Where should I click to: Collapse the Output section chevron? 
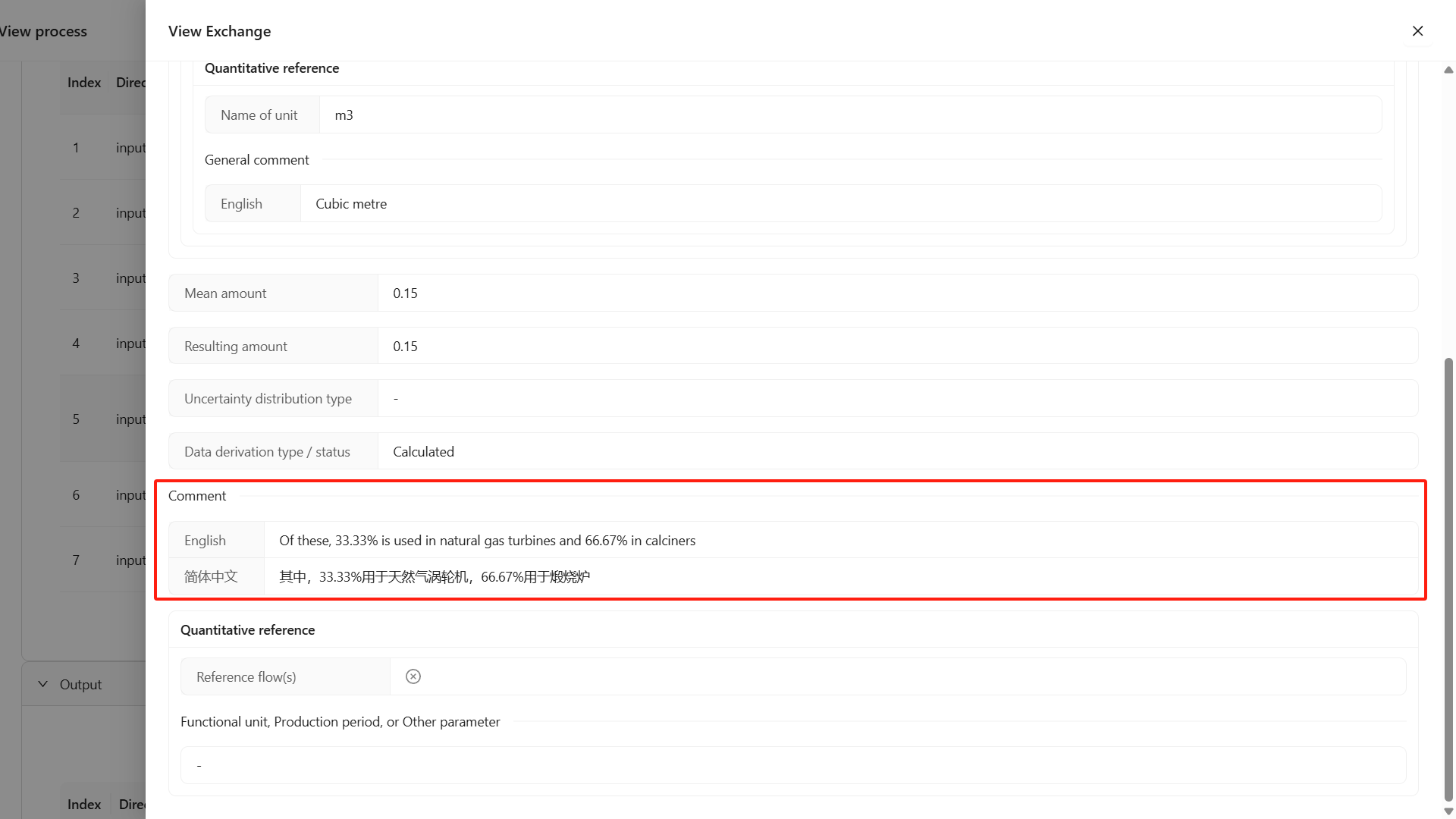click(x=43, y=684)
